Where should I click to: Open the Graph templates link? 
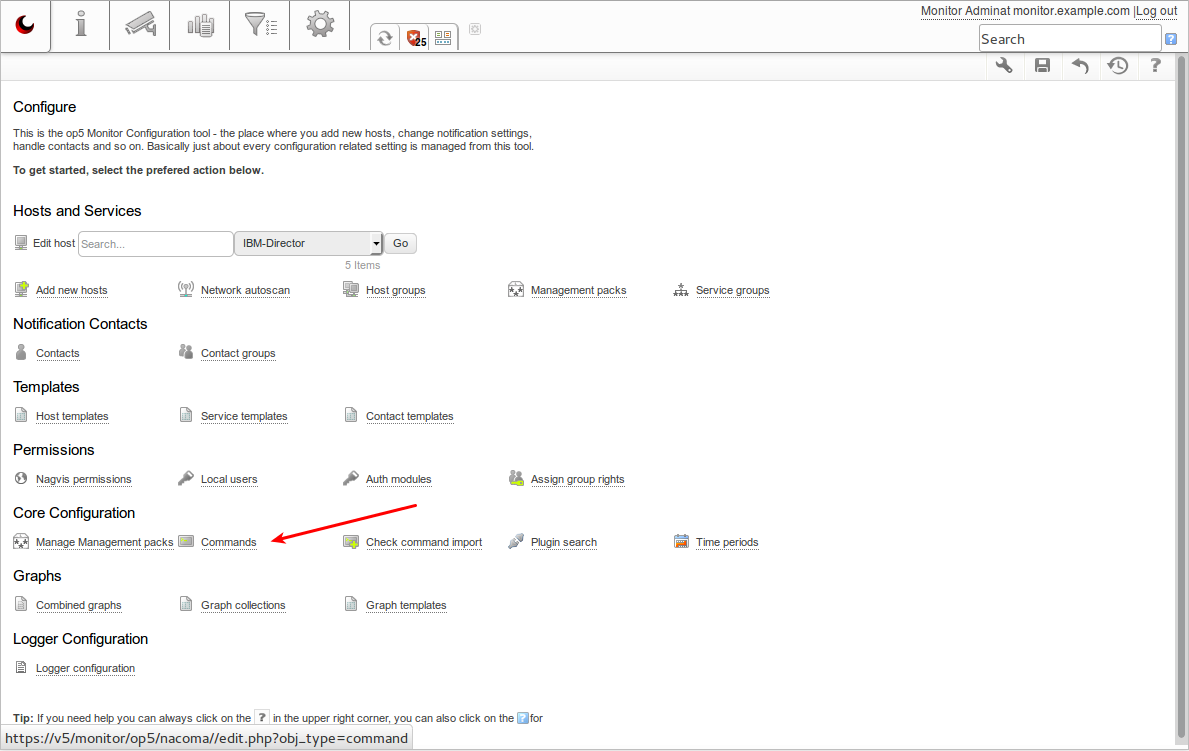point(406,605)
